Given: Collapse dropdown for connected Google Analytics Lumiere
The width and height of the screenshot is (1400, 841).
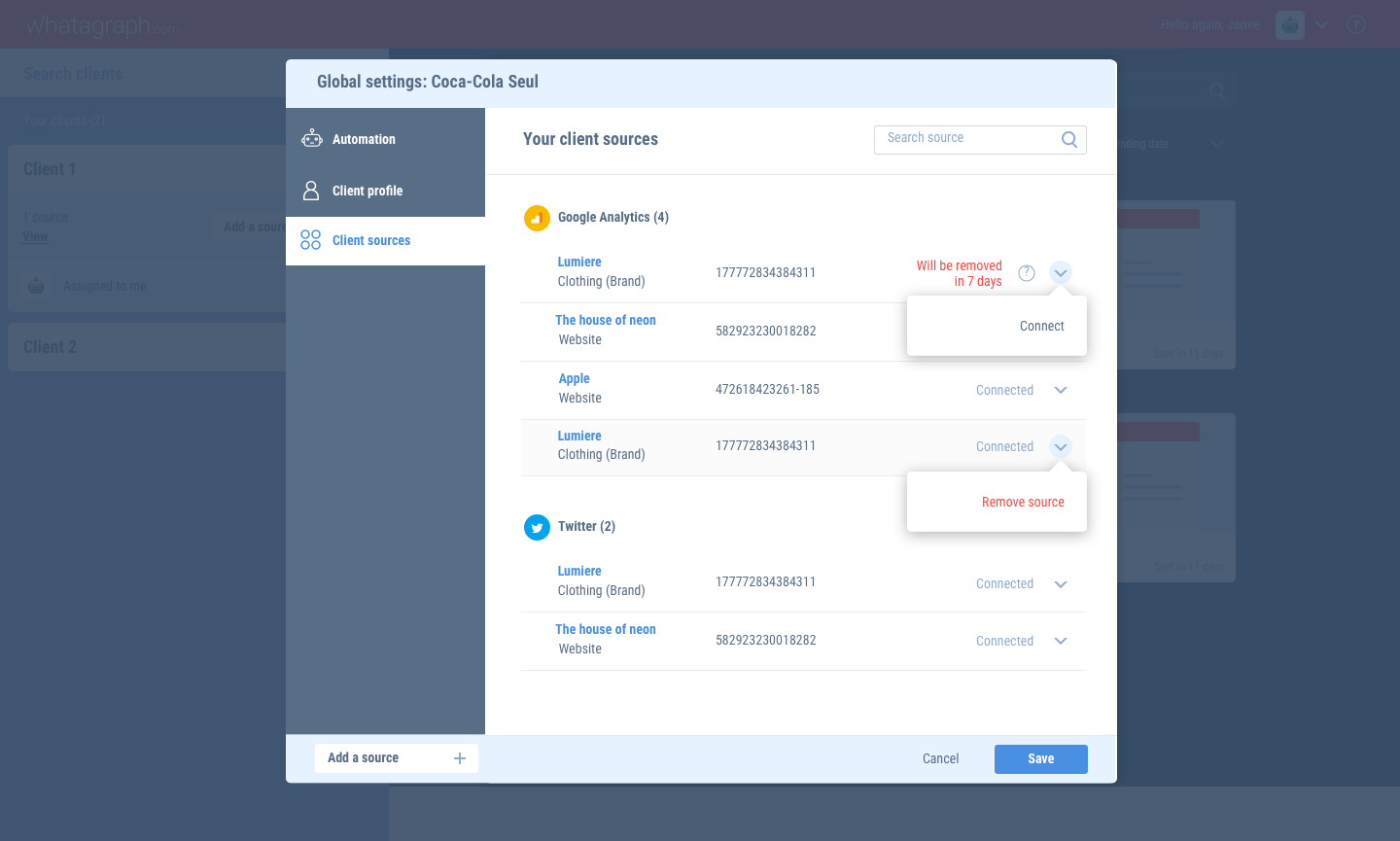Looking at the screenshot, I should [1061, 447].
